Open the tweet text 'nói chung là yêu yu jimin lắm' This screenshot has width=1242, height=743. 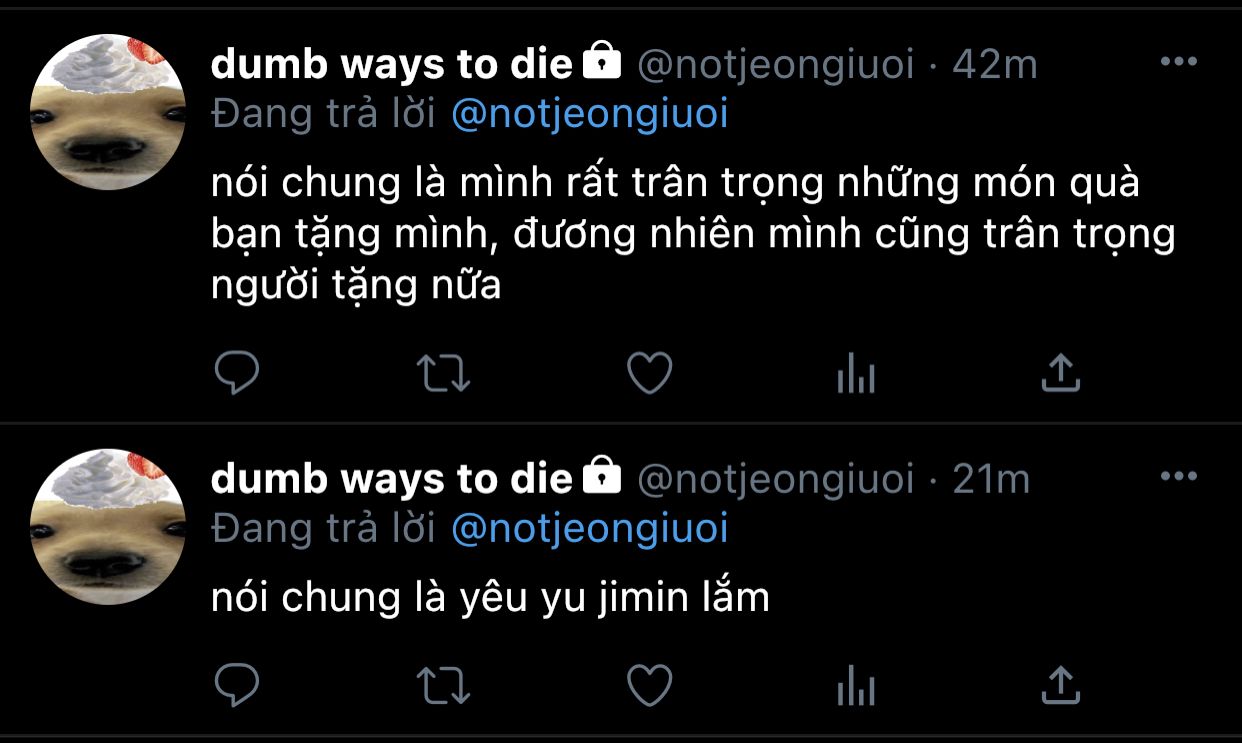tap(491, 598)
